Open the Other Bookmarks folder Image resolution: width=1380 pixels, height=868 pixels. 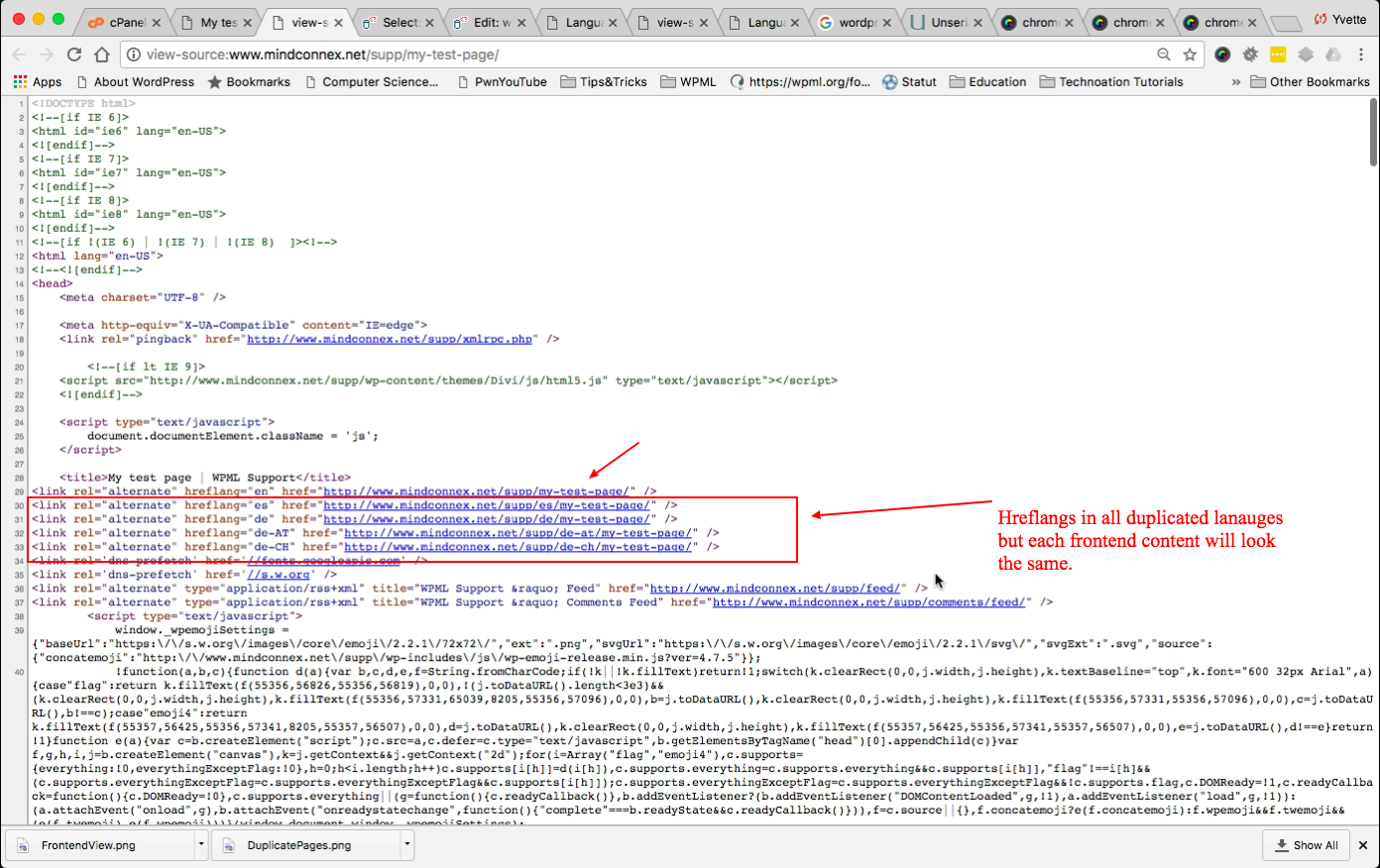[x=1310, y=82]
